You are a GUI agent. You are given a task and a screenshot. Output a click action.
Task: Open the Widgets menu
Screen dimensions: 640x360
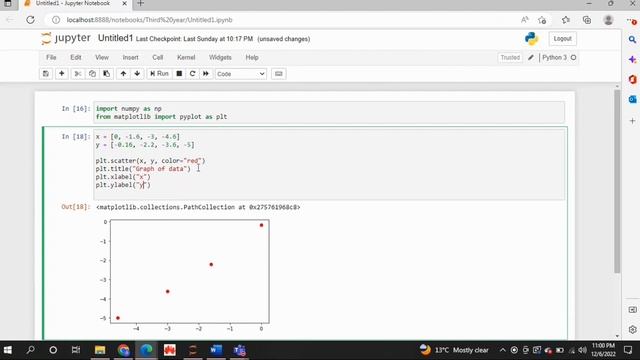pyautogui.click(x=220, y=58)
